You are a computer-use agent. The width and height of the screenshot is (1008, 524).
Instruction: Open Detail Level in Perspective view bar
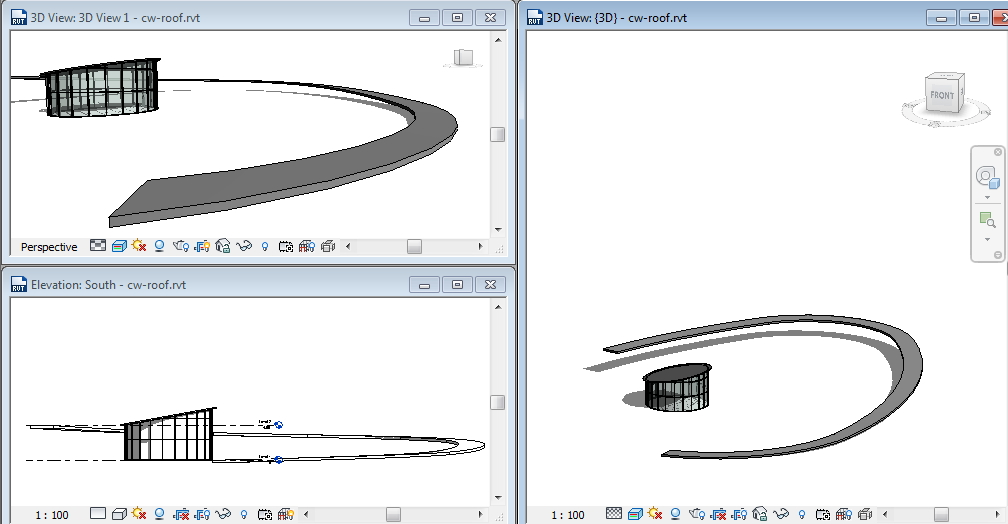click(98, 246)
